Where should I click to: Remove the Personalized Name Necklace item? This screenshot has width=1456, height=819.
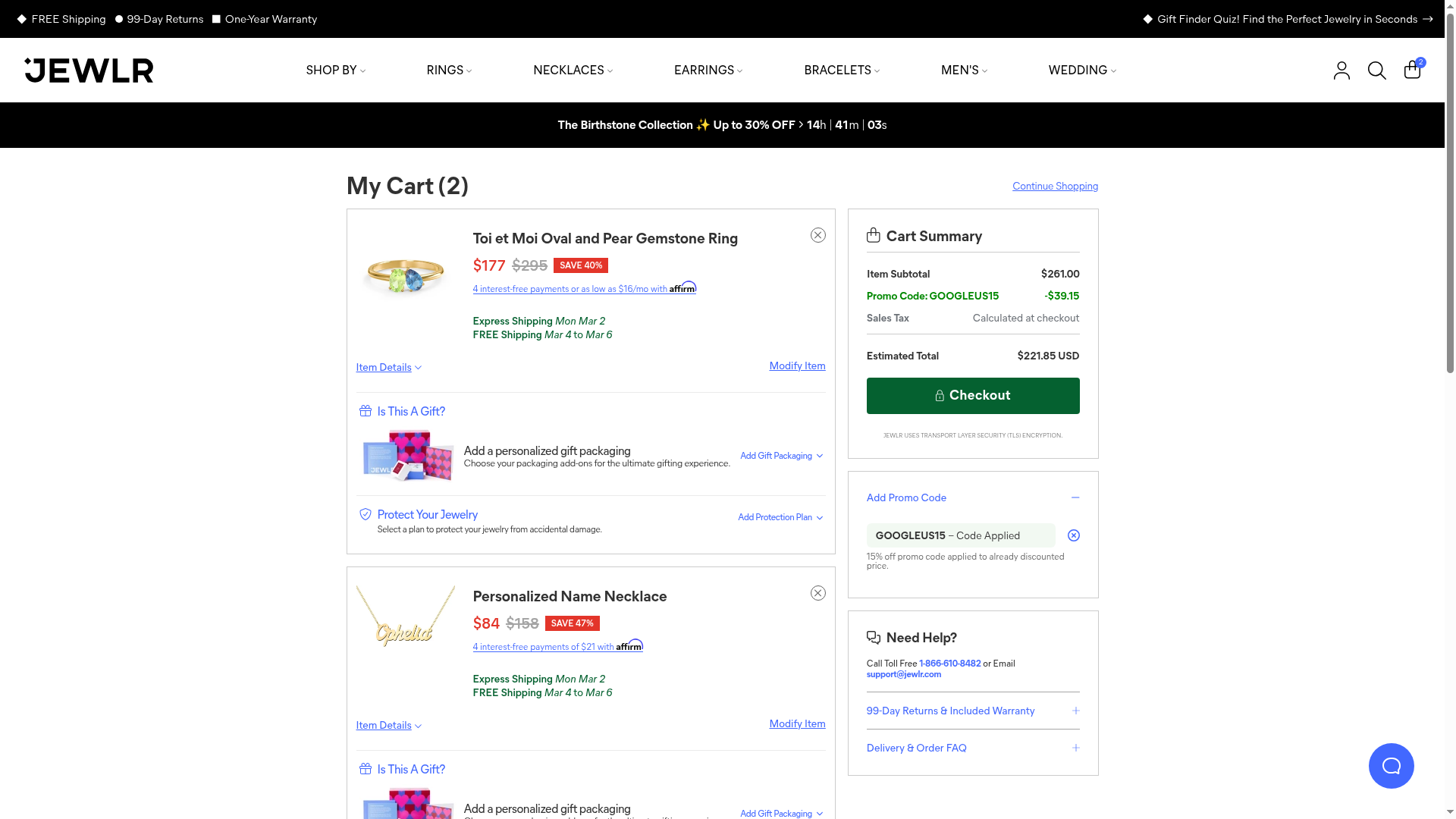(x=817, y=593)
